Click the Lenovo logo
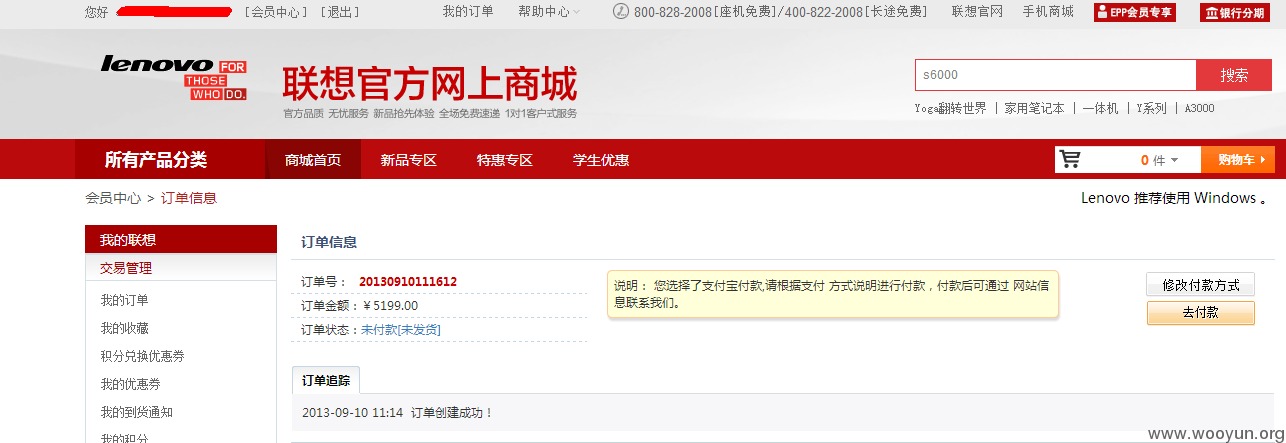The height and width of the screenshot is (443, 1286). (x=173, y=78)
